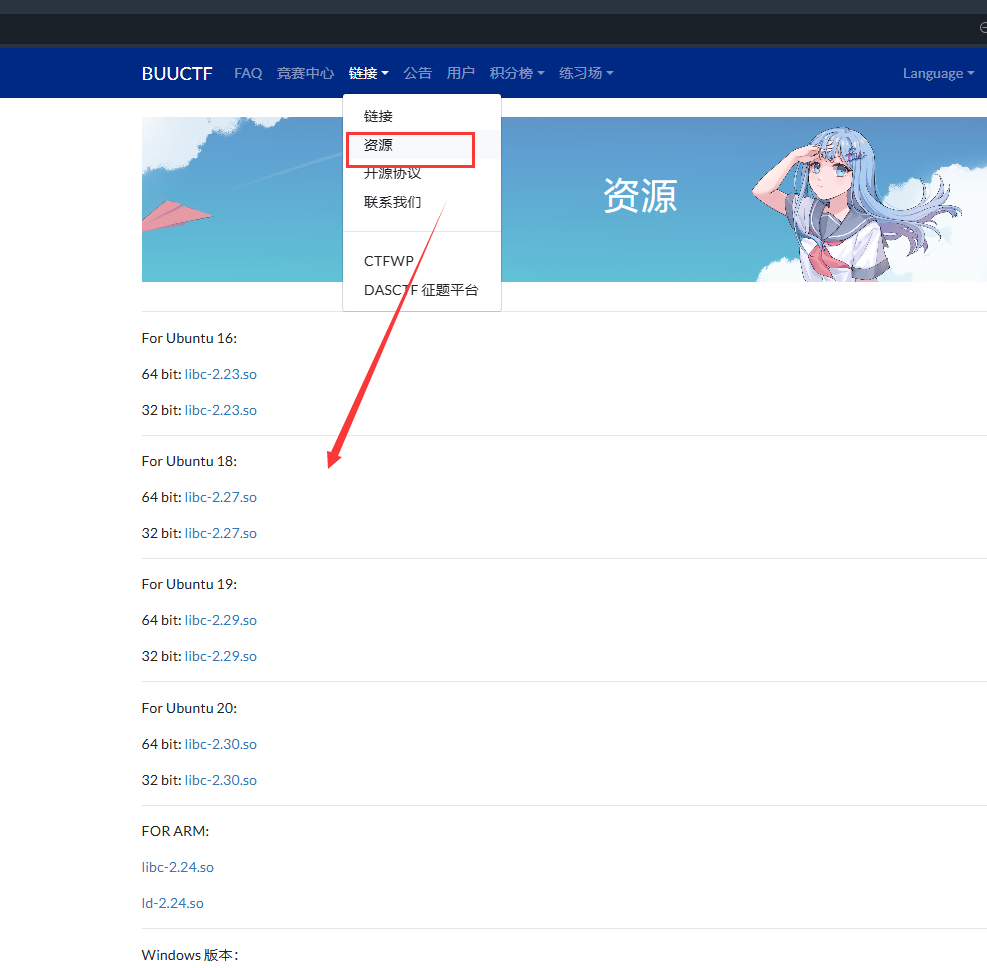Download Ubuntu 20 32 bit libc-2.30.so

[220, 780]
